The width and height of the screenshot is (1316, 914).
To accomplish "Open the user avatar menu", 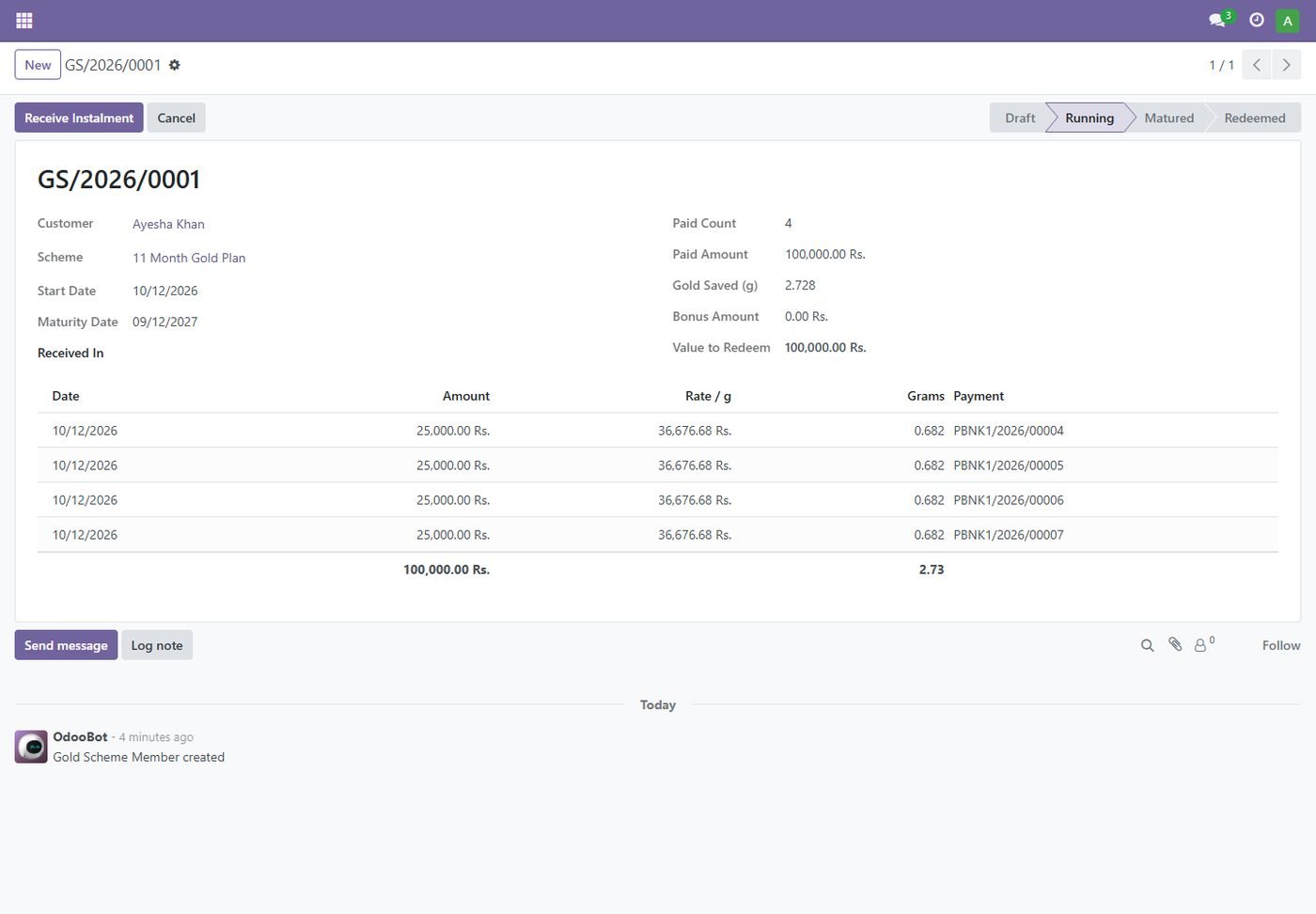I will (x=1288, y=20).
